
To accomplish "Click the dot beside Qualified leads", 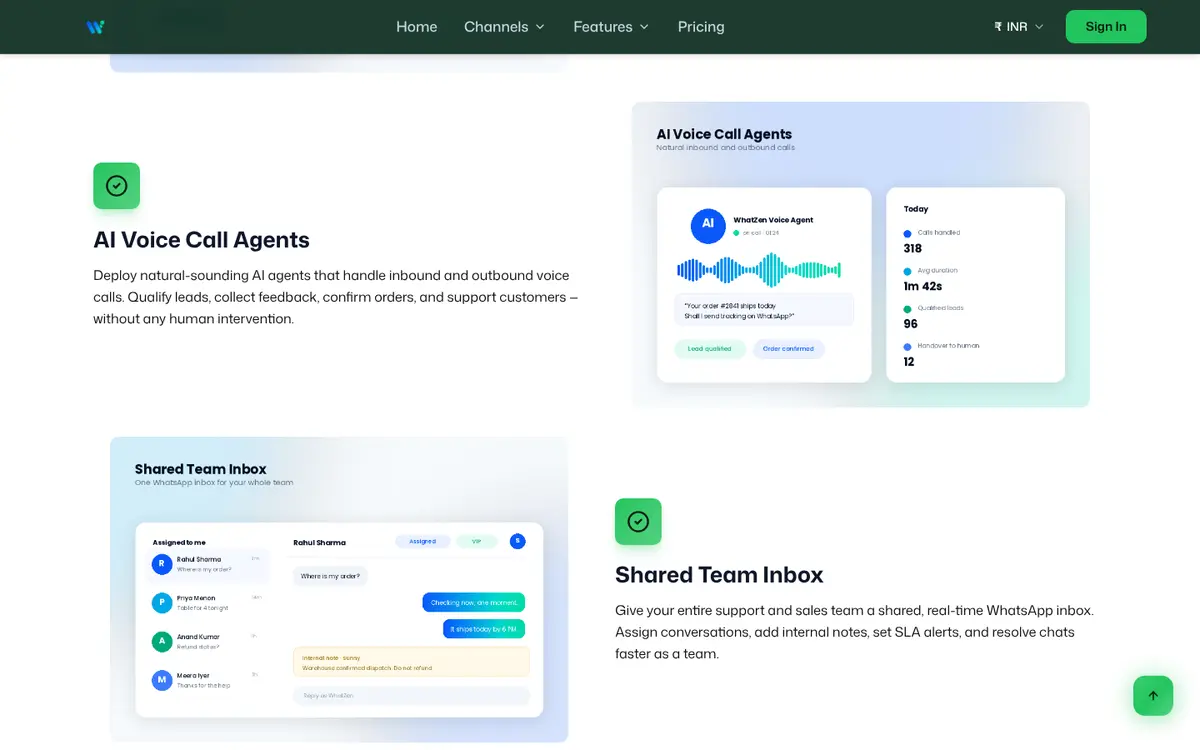I will (908, 309).
